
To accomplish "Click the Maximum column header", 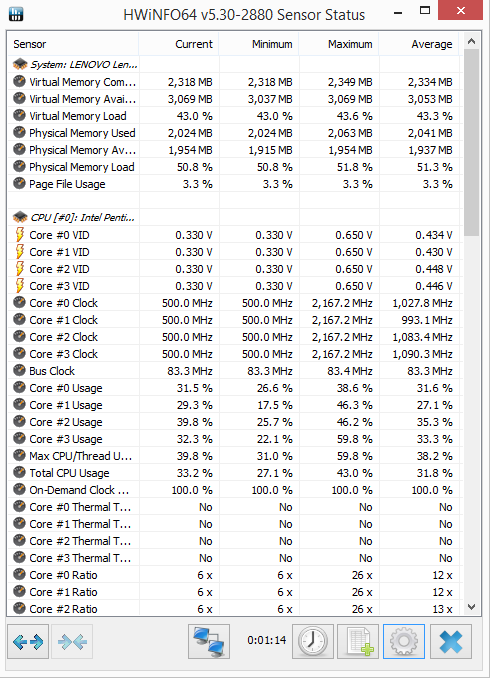I will pos(339,44).
